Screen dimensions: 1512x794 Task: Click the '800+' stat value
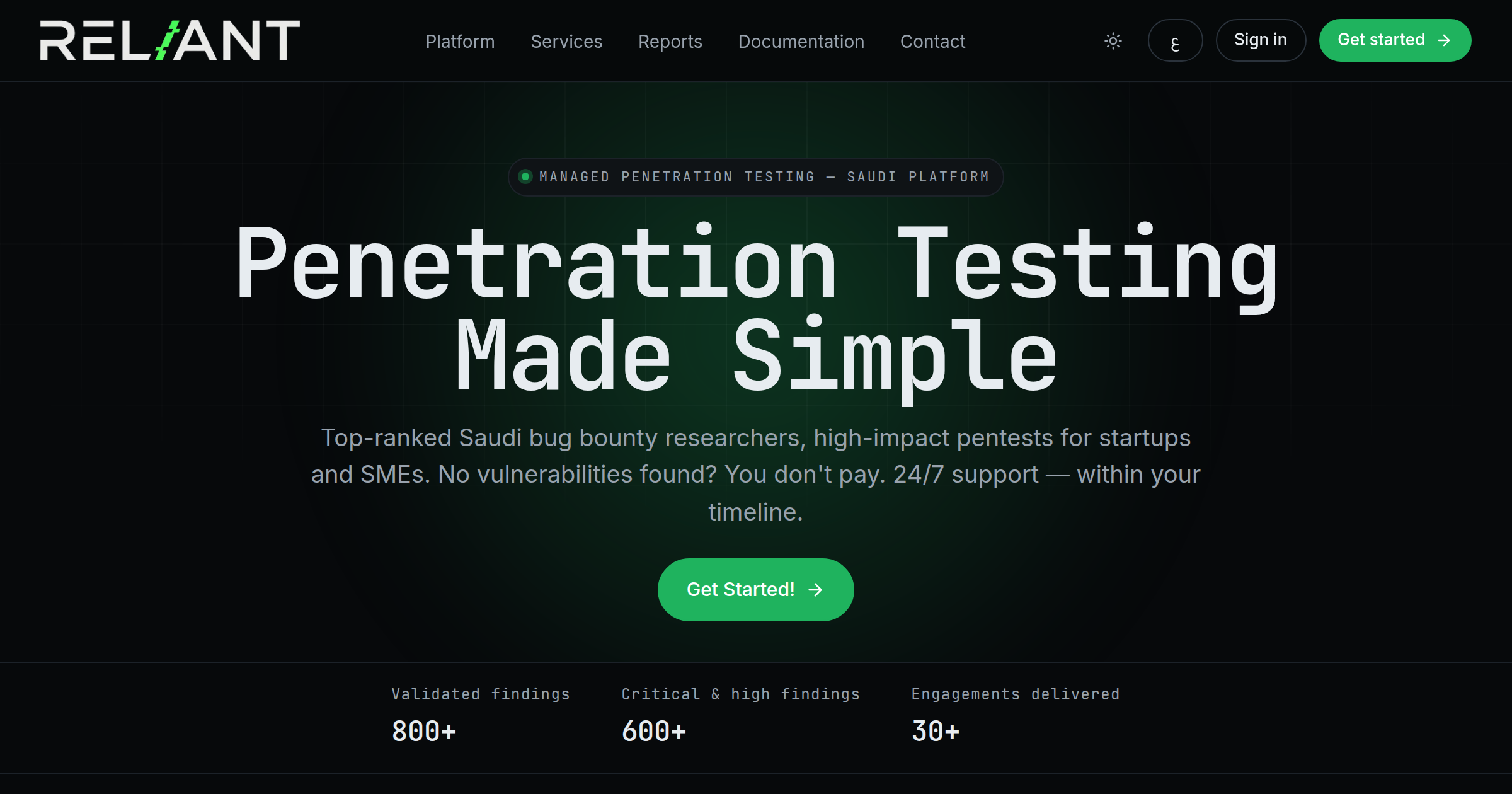point(423,731)
